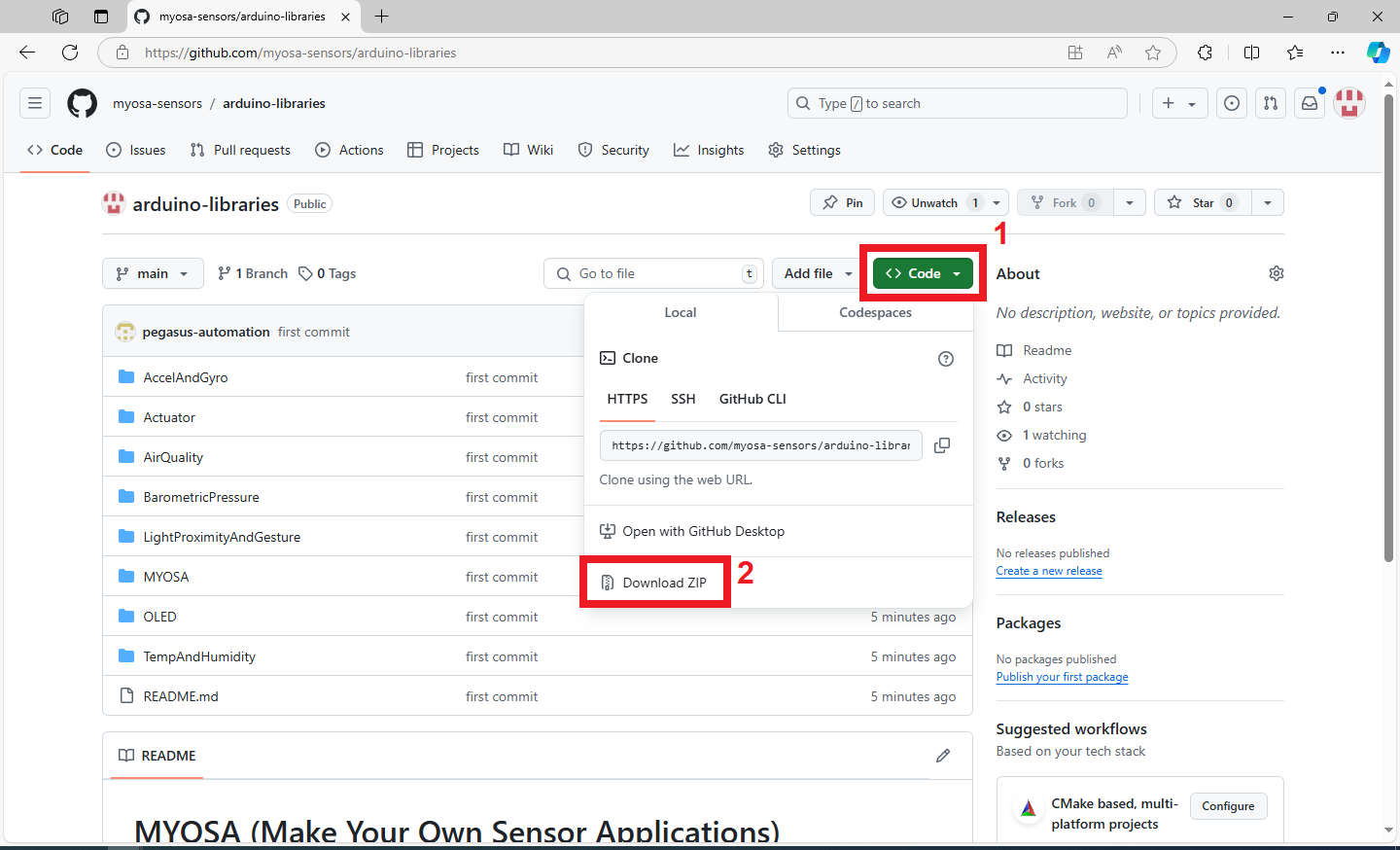Click Download ZIP
The height and width of the screenshot is (850, 1400).
654,583
